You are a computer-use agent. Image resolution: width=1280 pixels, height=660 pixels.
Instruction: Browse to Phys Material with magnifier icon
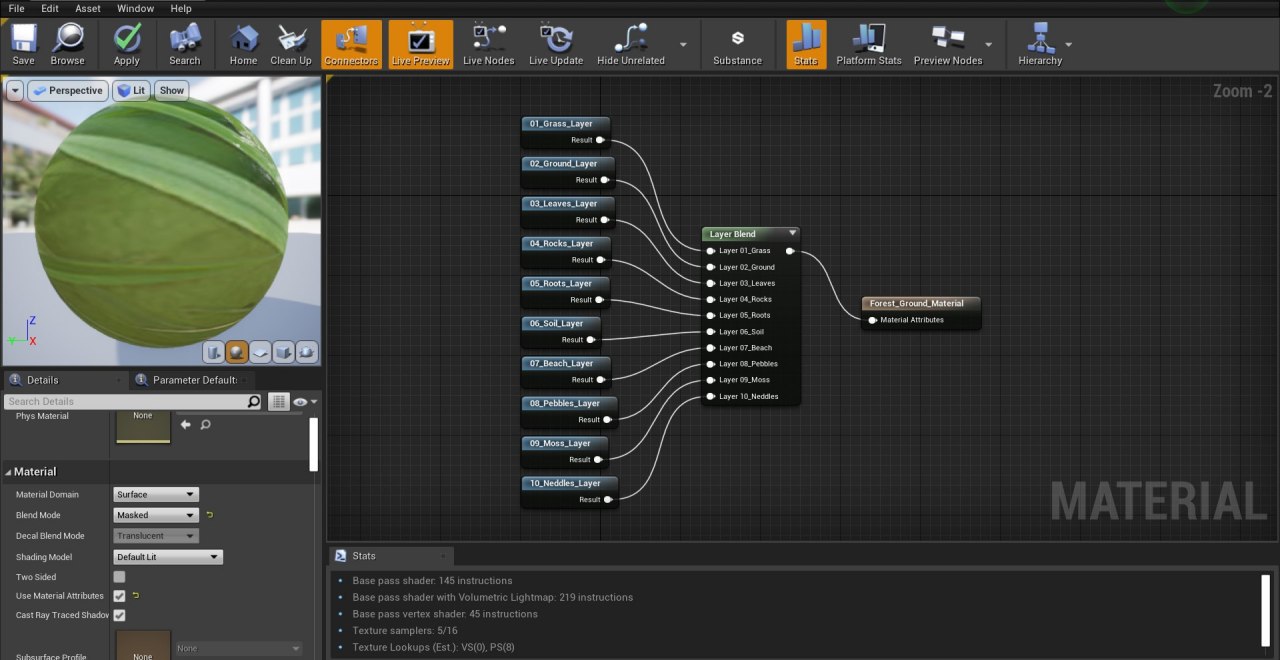pyautogui.click(x=205, y=425)
